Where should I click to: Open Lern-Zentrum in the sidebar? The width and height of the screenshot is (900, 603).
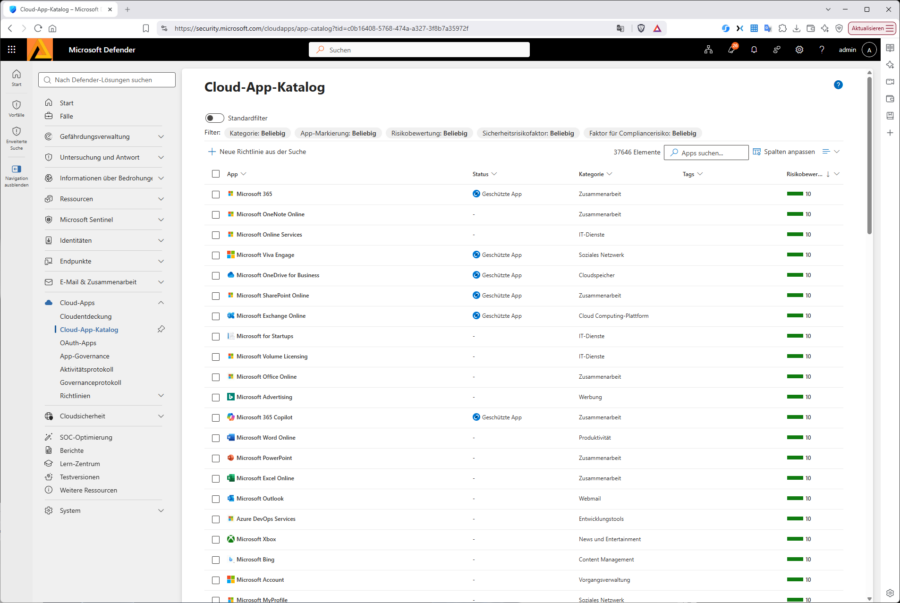80,464
